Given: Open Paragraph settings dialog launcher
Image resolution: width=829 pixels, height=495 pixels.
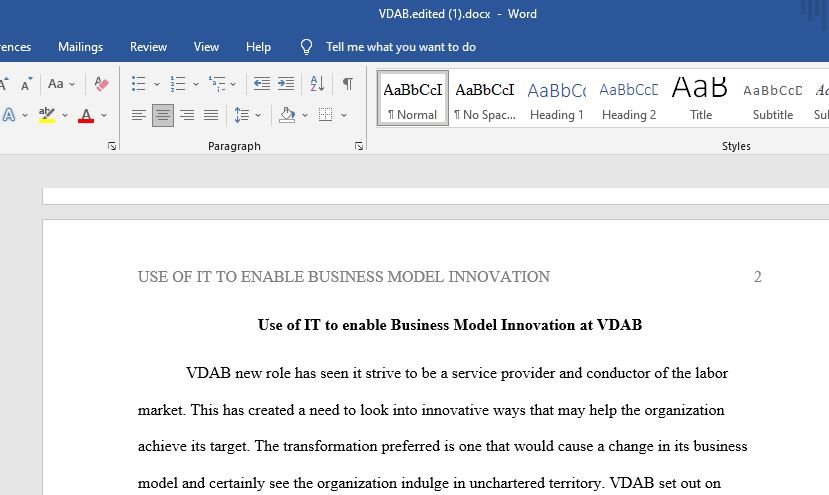Looking at the screenshot, I should tap(359, 146).
